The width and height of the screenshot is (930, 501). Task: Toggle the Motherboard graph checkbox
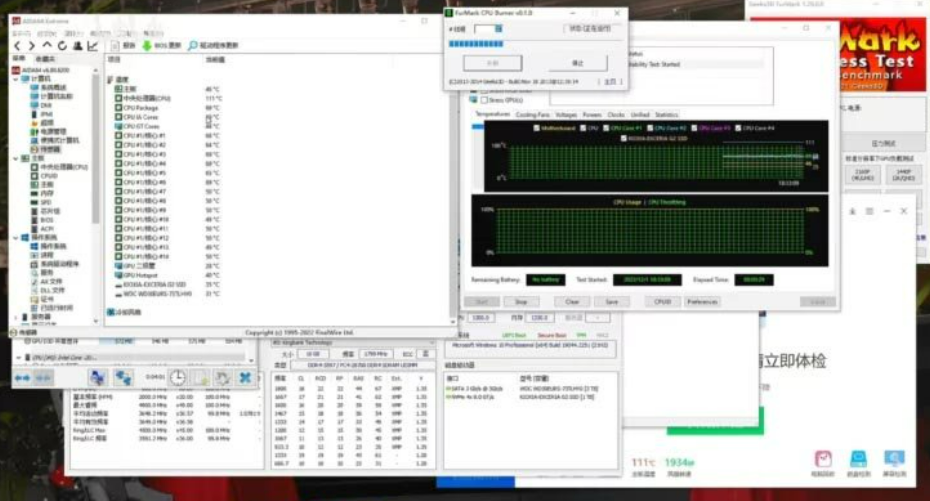[536, 128]
